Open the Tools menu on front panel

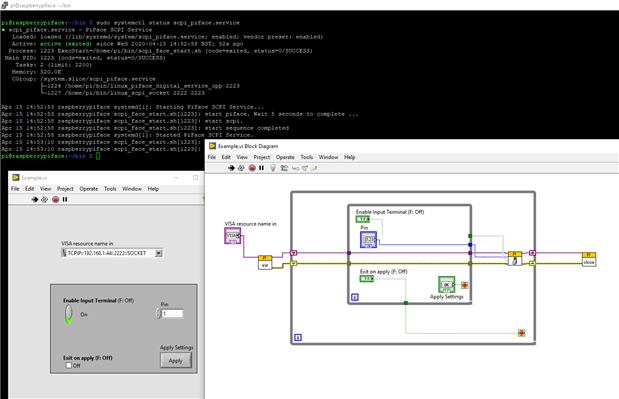coord(110,189)
